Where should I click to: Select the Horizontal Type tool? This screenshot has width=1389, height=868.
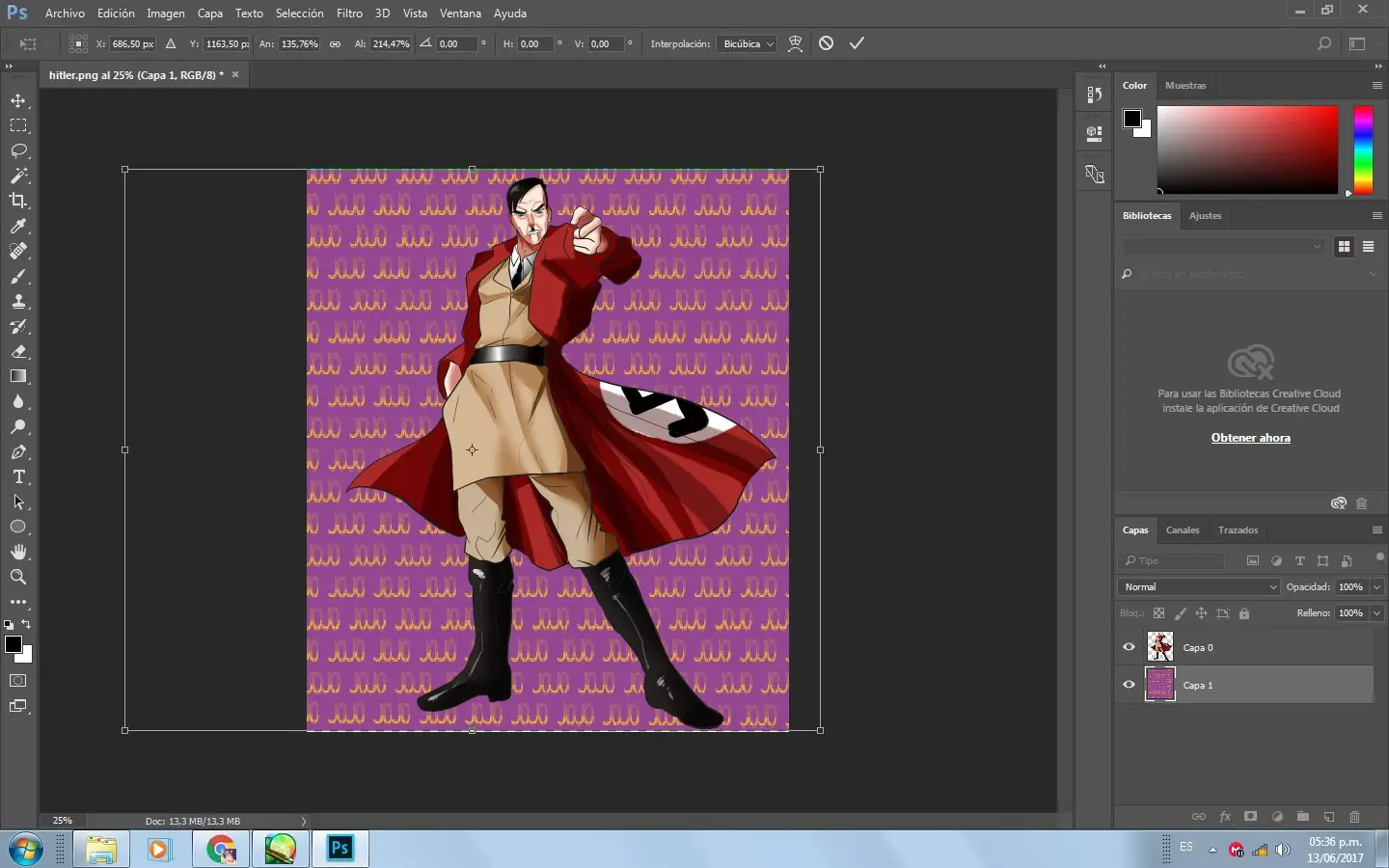point(18,476)
